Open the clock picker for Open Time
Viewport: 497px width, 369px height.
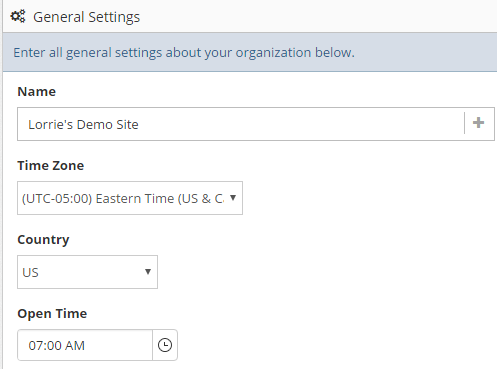pyautogui.click(x=165, y=345)
